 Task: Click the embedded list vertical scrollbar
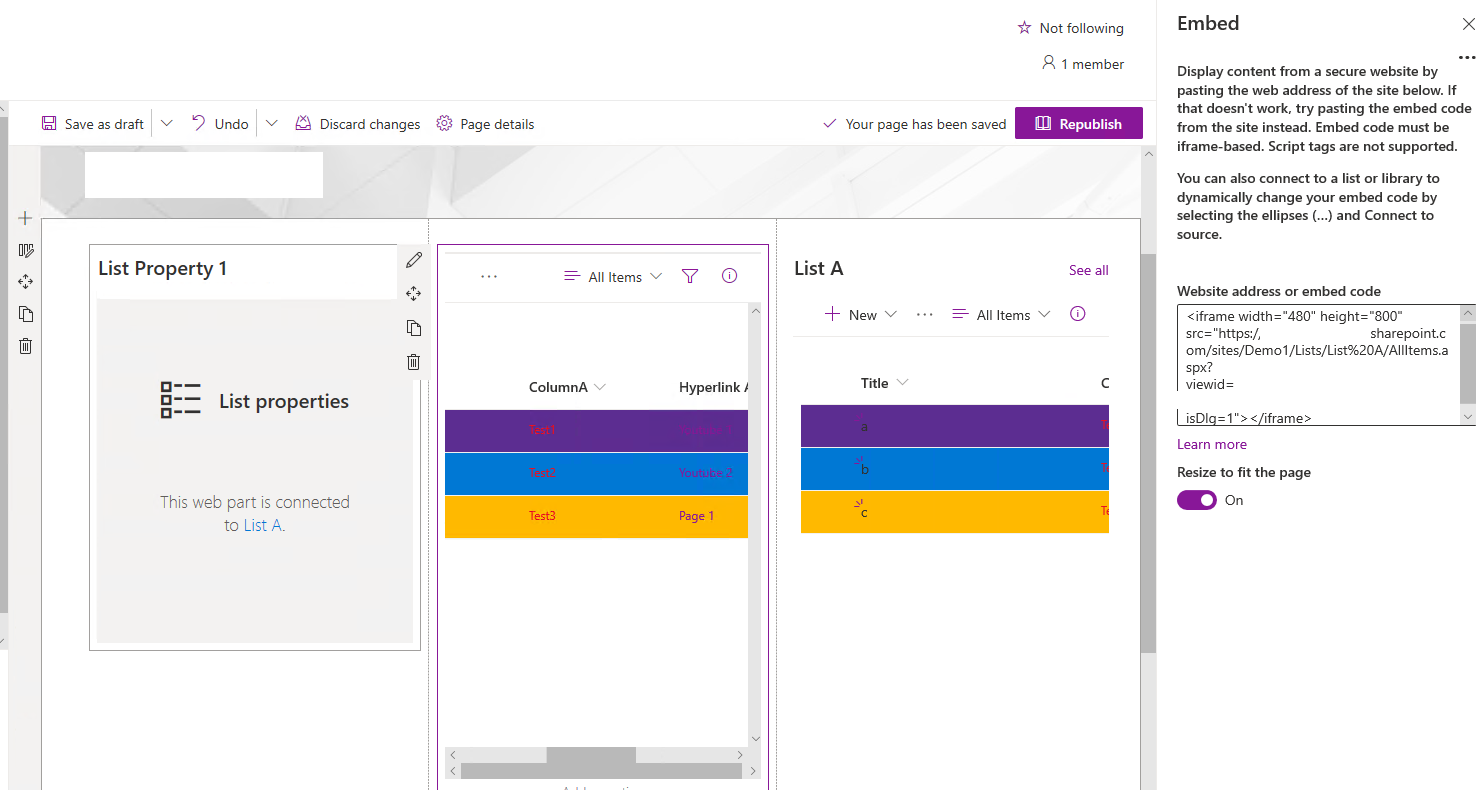(x=755, y=525)
